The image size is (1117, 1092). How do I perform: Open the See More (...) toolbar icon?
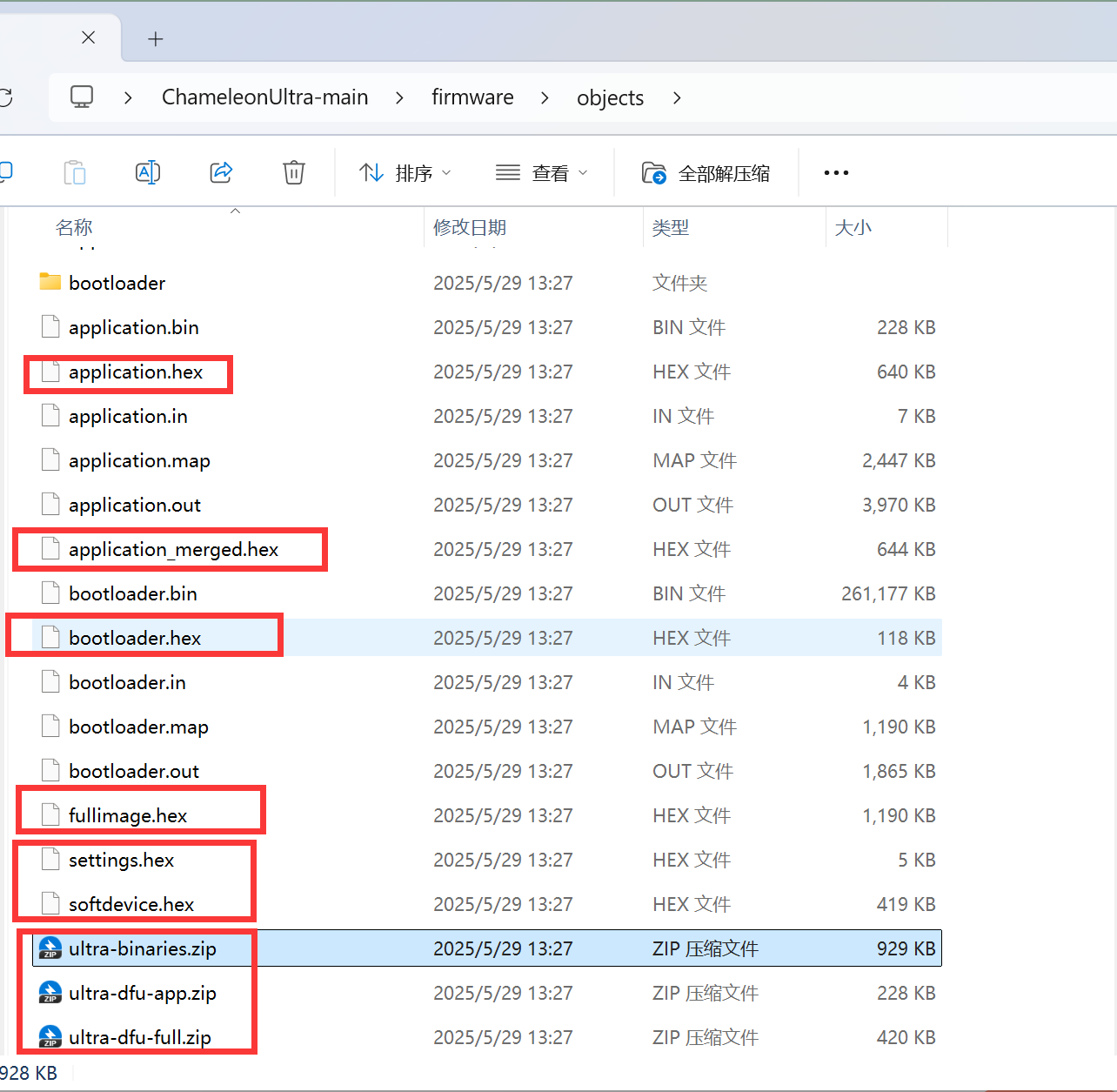coord(835,172)
